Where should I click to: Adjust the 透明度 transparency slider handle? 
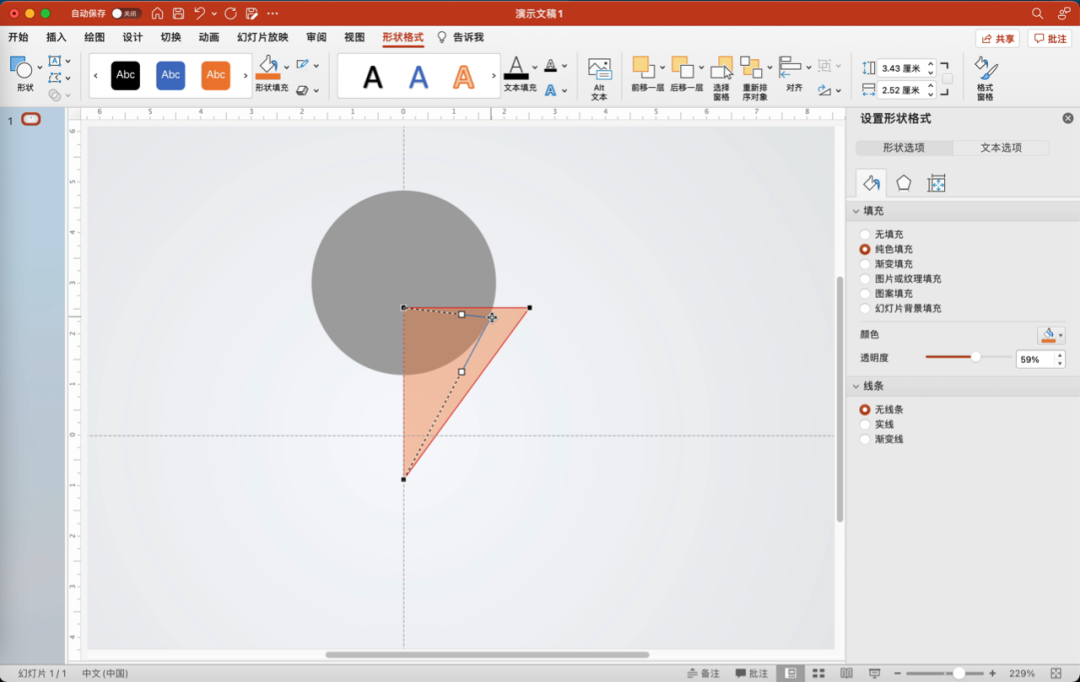pos(975,357)
